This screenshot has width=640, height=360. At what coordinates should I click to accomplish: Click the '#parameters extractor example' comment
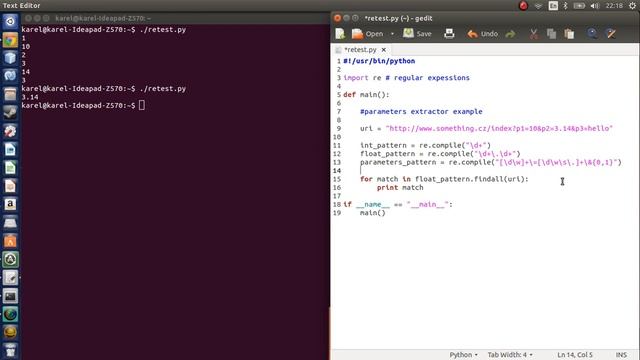pyautogui.click(x=421, y=111)
